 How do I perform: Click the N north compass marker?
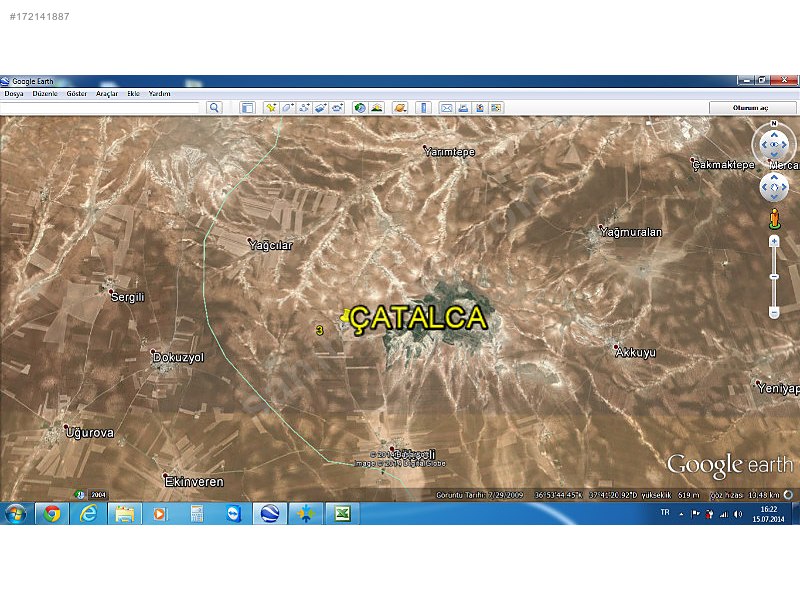tap(774, 123)
